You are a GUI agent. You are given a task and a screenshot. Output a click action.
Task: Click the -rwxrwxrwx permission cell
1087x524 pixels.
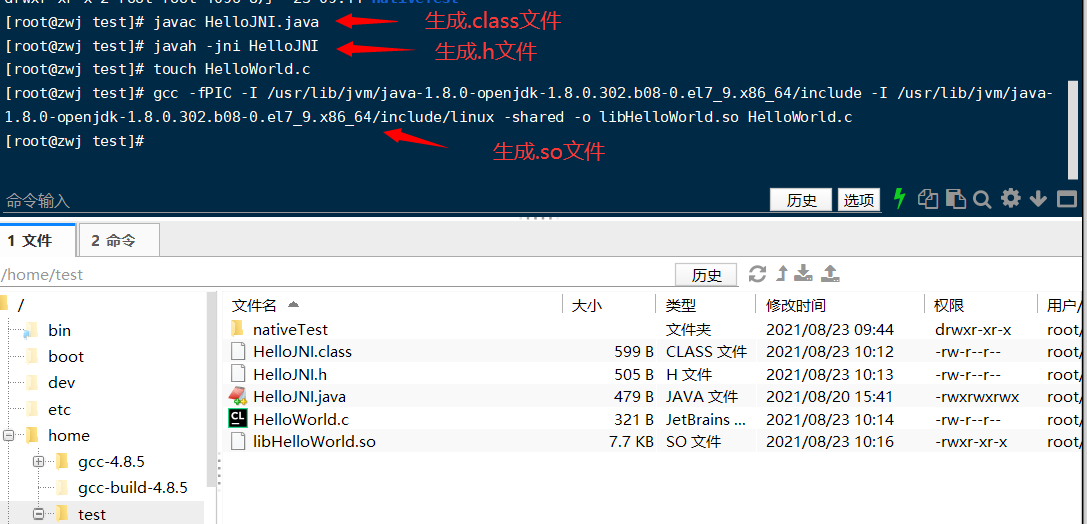point(977,396)
